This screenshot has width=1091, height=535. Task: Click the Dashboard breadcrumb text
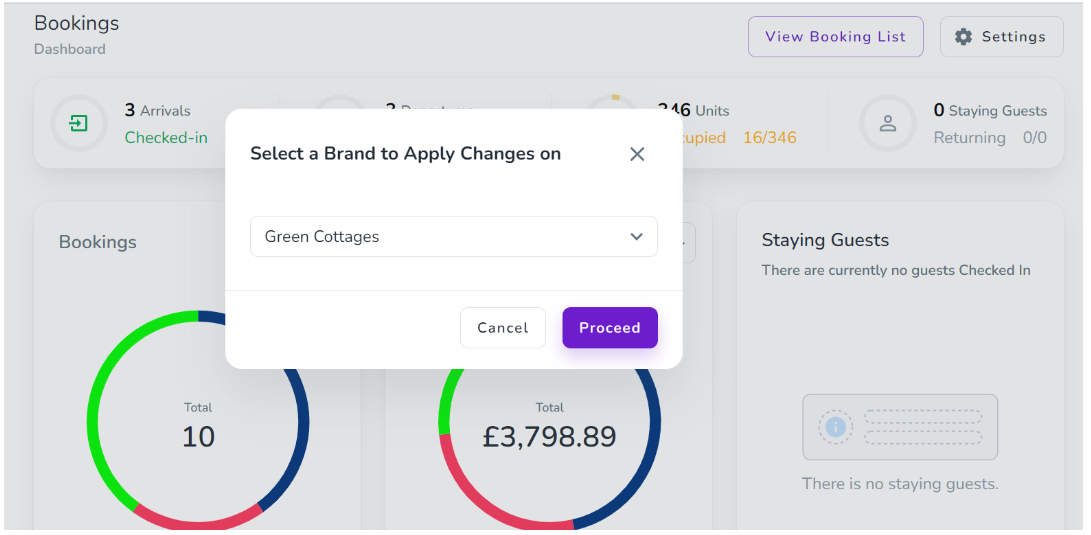[69, 49]
